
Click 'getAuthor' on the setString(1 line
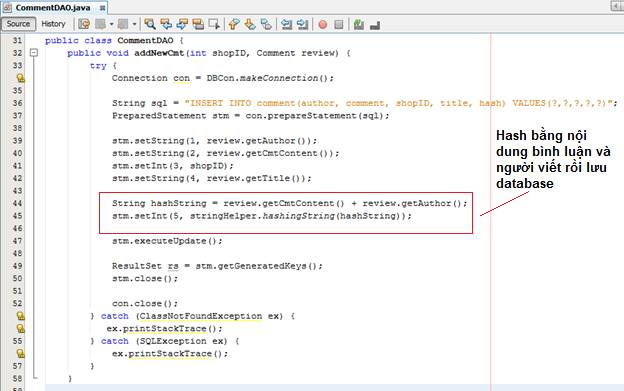(270, 141)
